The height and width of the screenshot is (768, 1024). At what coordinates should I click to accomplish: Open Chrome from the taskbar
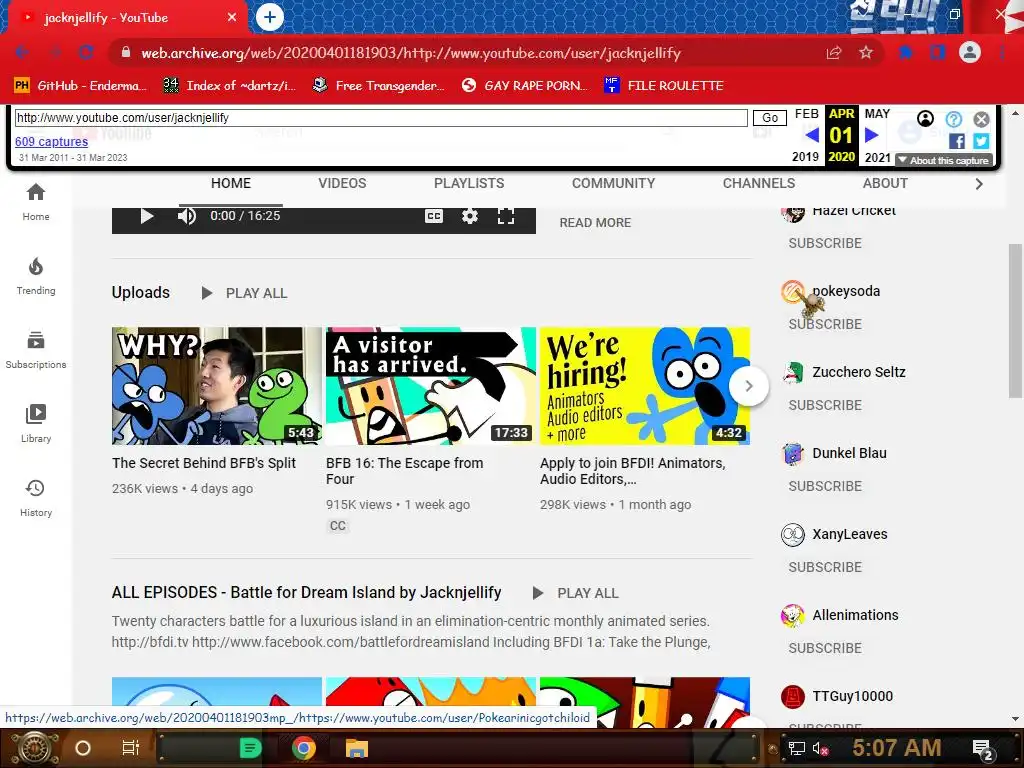tap(303, 748)
